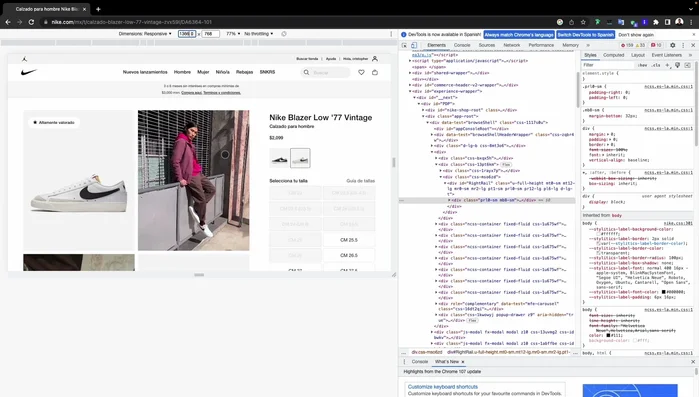The width and height of the screenshot is (699, 397).
Task: Open device toolbar more options menu
Action: click(x=391, y=34)
